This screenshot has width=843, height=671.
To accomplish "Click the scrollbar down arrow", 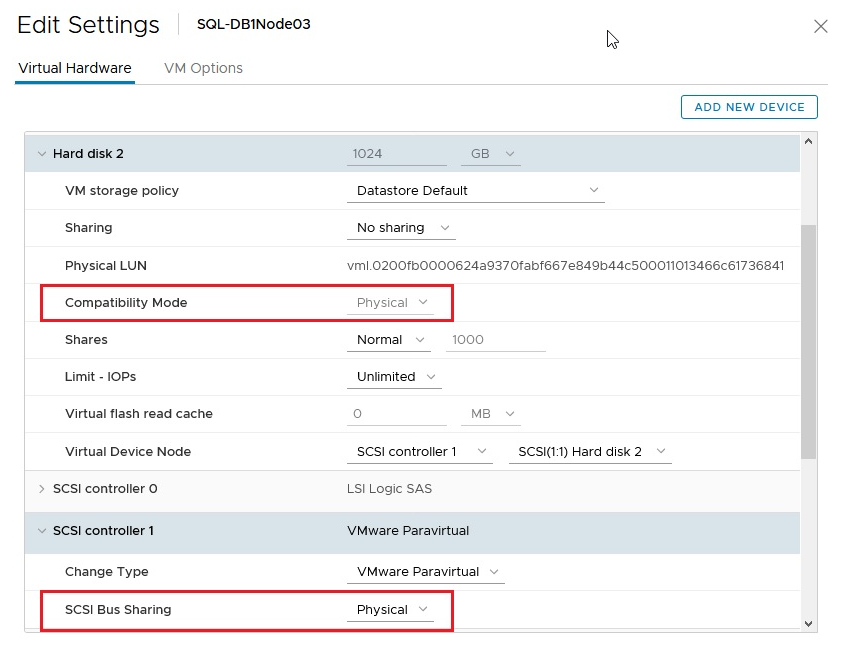I will (x=808, y=623).
